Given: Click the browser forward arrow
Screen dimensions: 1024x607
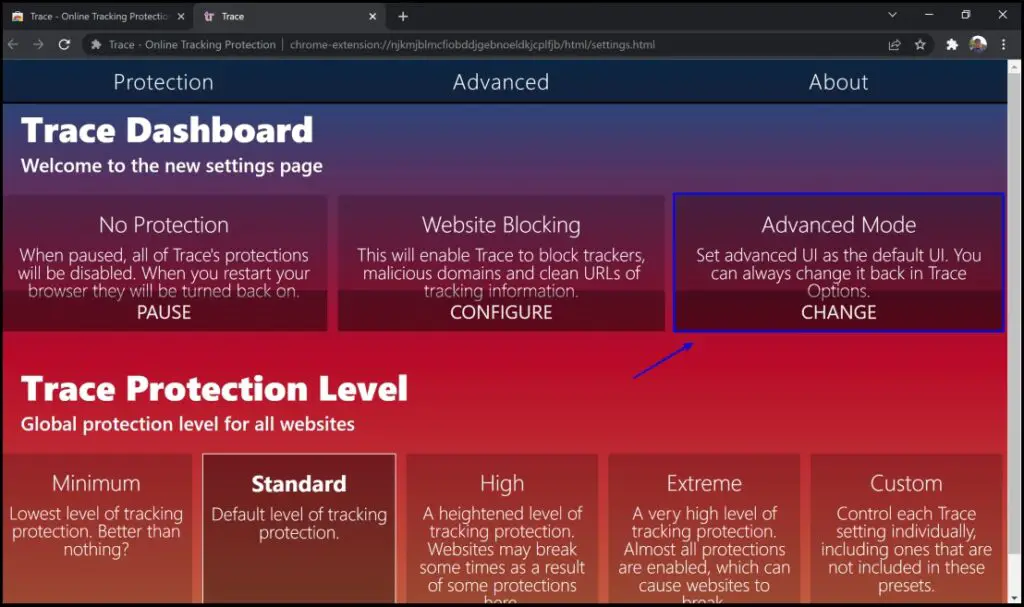Looking at the screenshot, I should pos(38,44).
